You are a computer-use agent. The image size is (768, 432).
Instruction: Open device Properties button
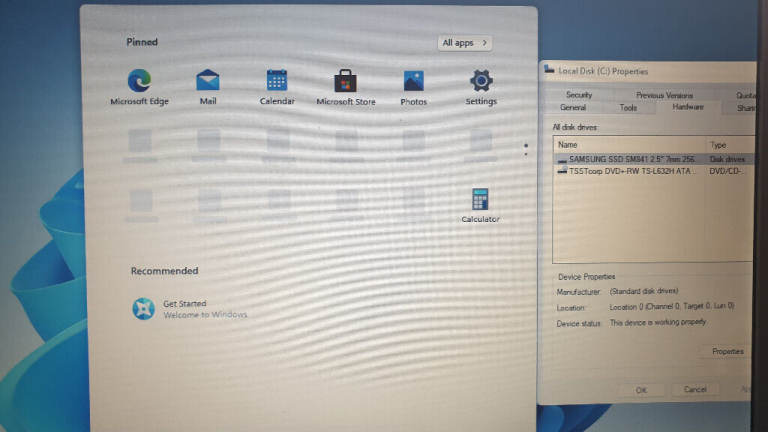[727, 351]
